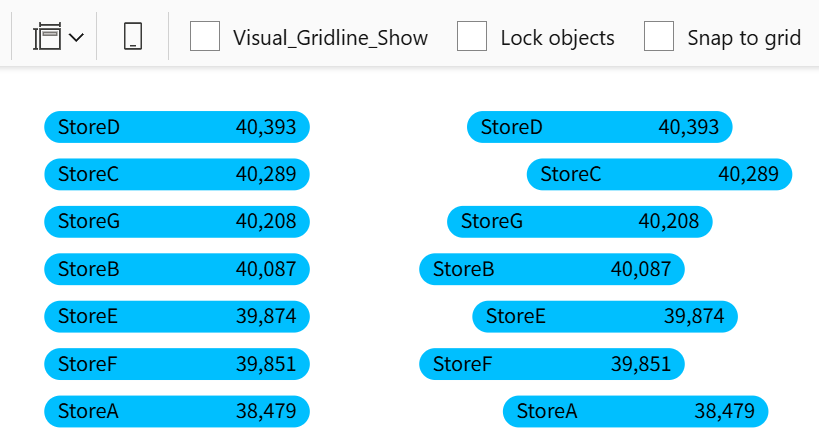The height and width of the screenshot is (447, 819).
Task: Click StoreC bar in right chart
Action: [660, 174]
